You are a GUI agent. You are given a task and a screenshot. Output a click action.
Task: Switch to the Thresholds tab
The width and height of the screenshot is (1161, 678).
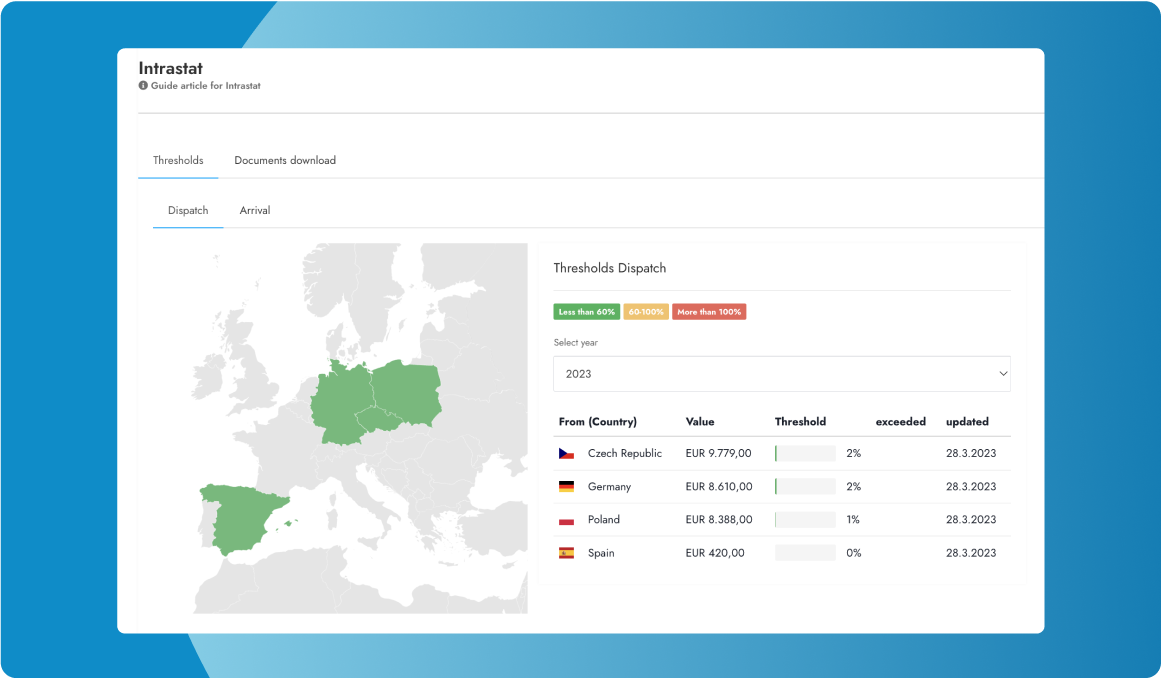[178, 161]
